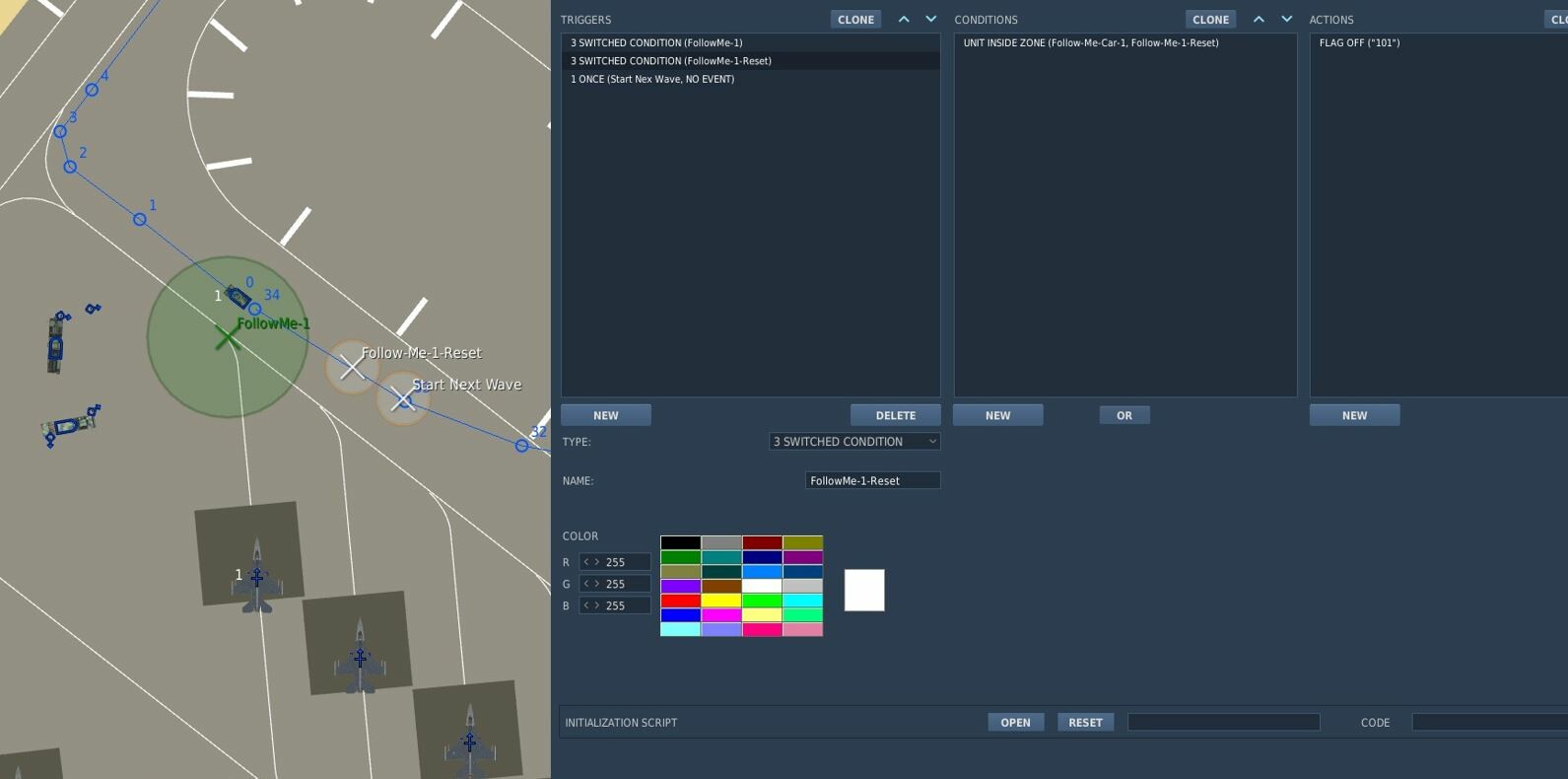Add a NEW condition
The width and height of the screenshot is (1568, 779).
click(x=998, y=415)
